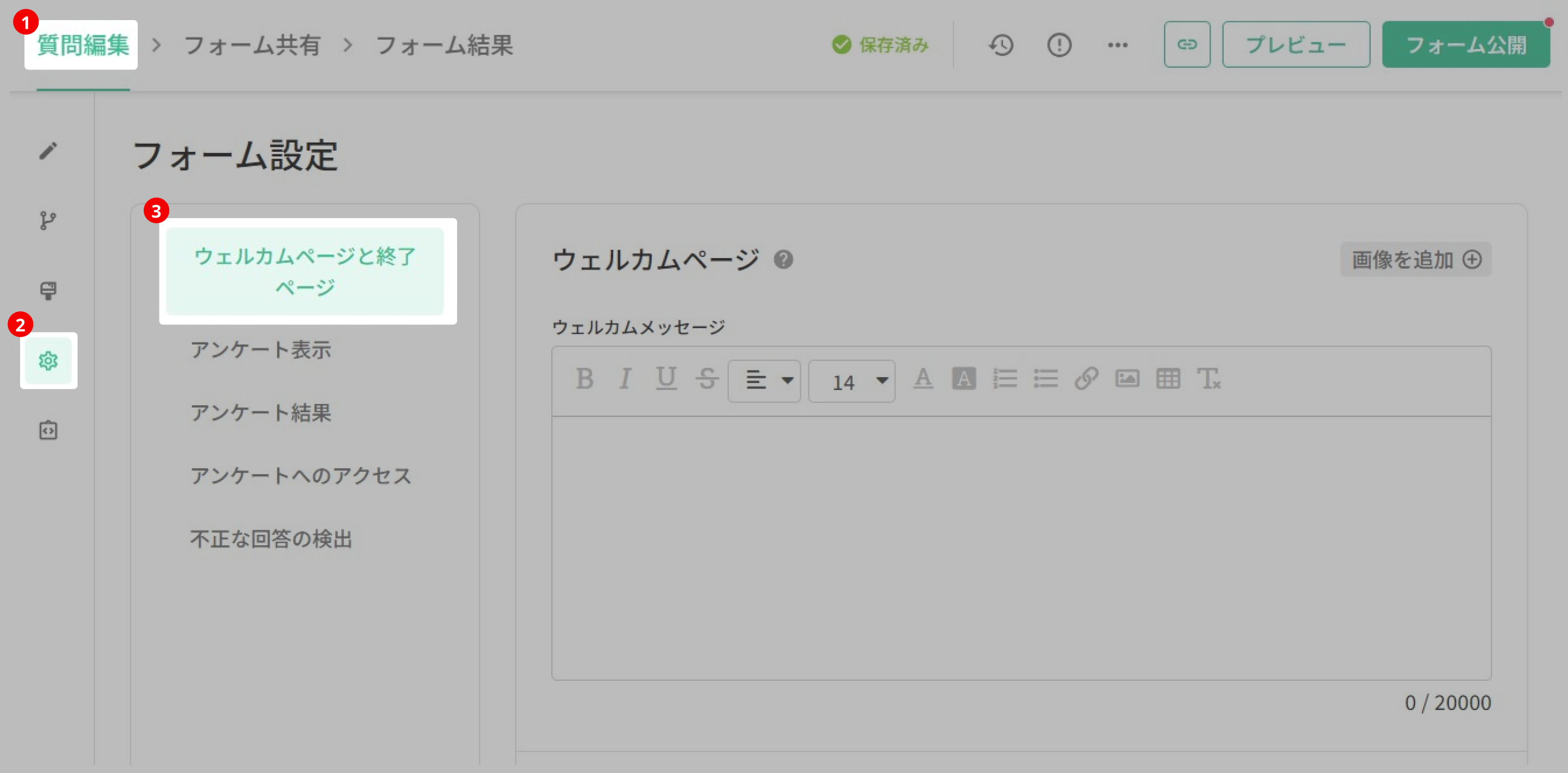Viewport: 1568px width, 773px height.
Task: Select ウェルカムページと終了ページ settings item
Action: pyautogui.click(x=305, y=271)
